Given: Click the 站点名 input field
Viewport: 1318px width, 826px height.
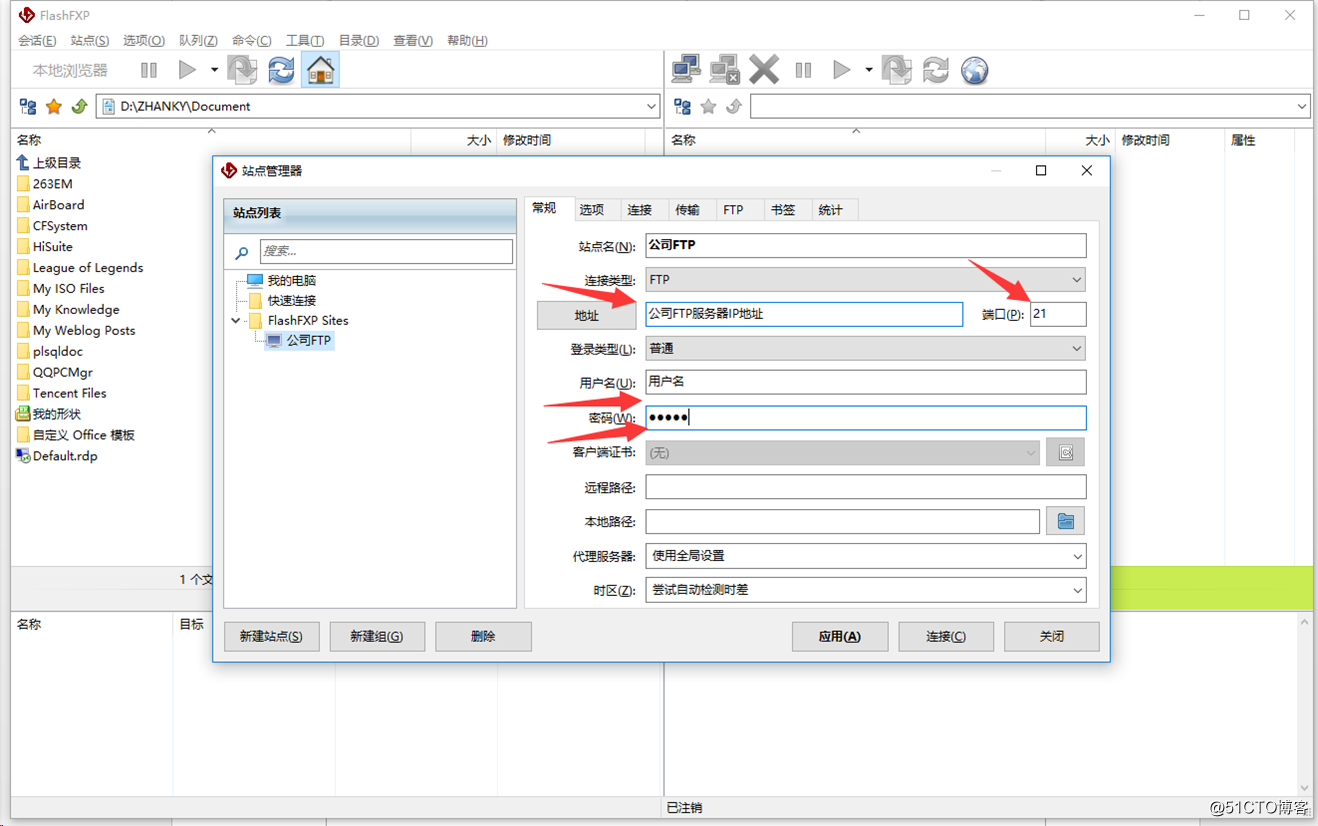Looking at the screenshot, I should tap(866, 245).
